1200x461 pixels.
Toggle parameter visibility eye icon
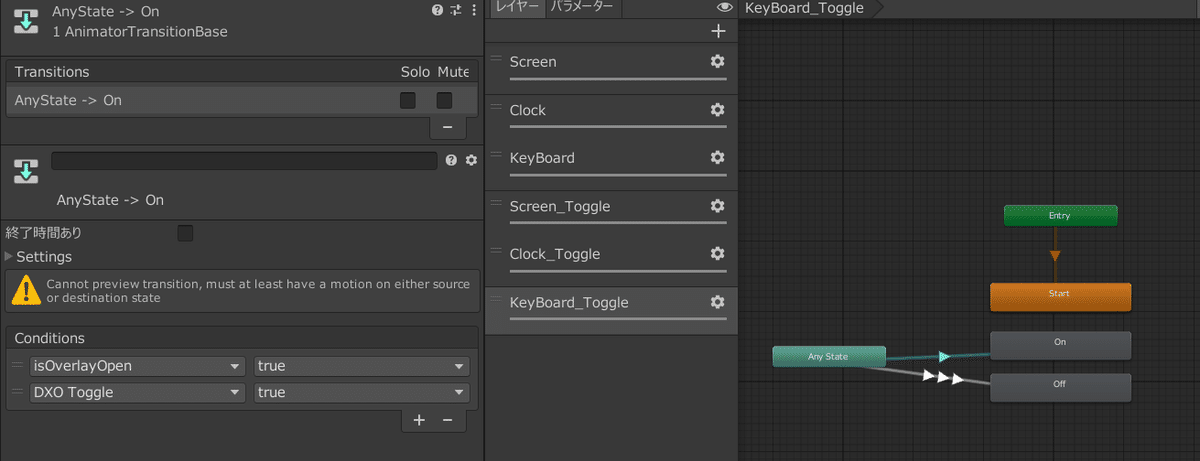pos(725,8)
